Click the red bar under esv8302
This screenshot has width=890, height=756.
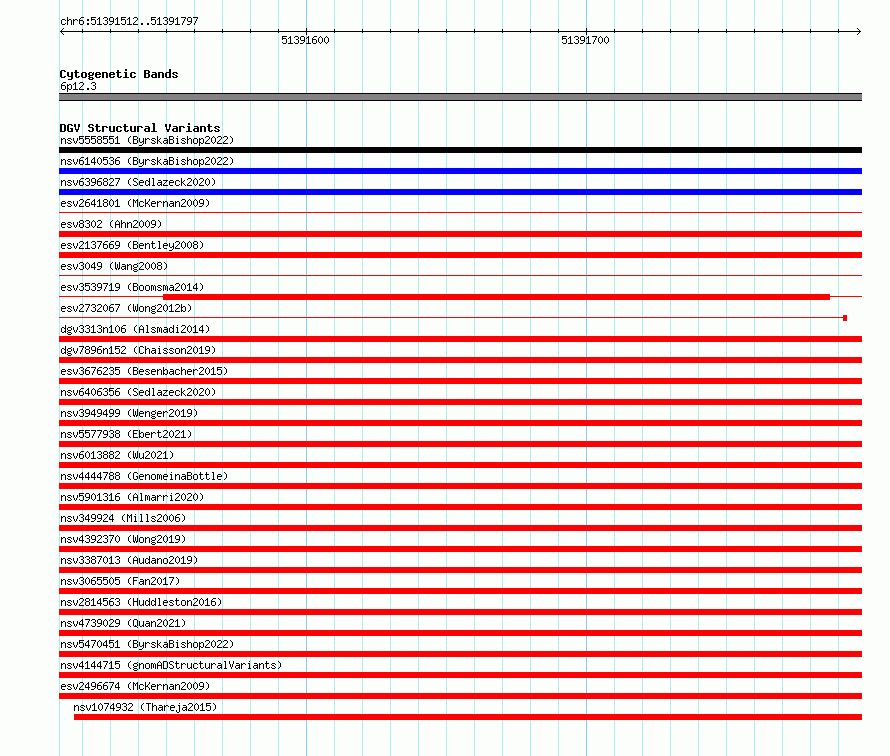point(460,234)
